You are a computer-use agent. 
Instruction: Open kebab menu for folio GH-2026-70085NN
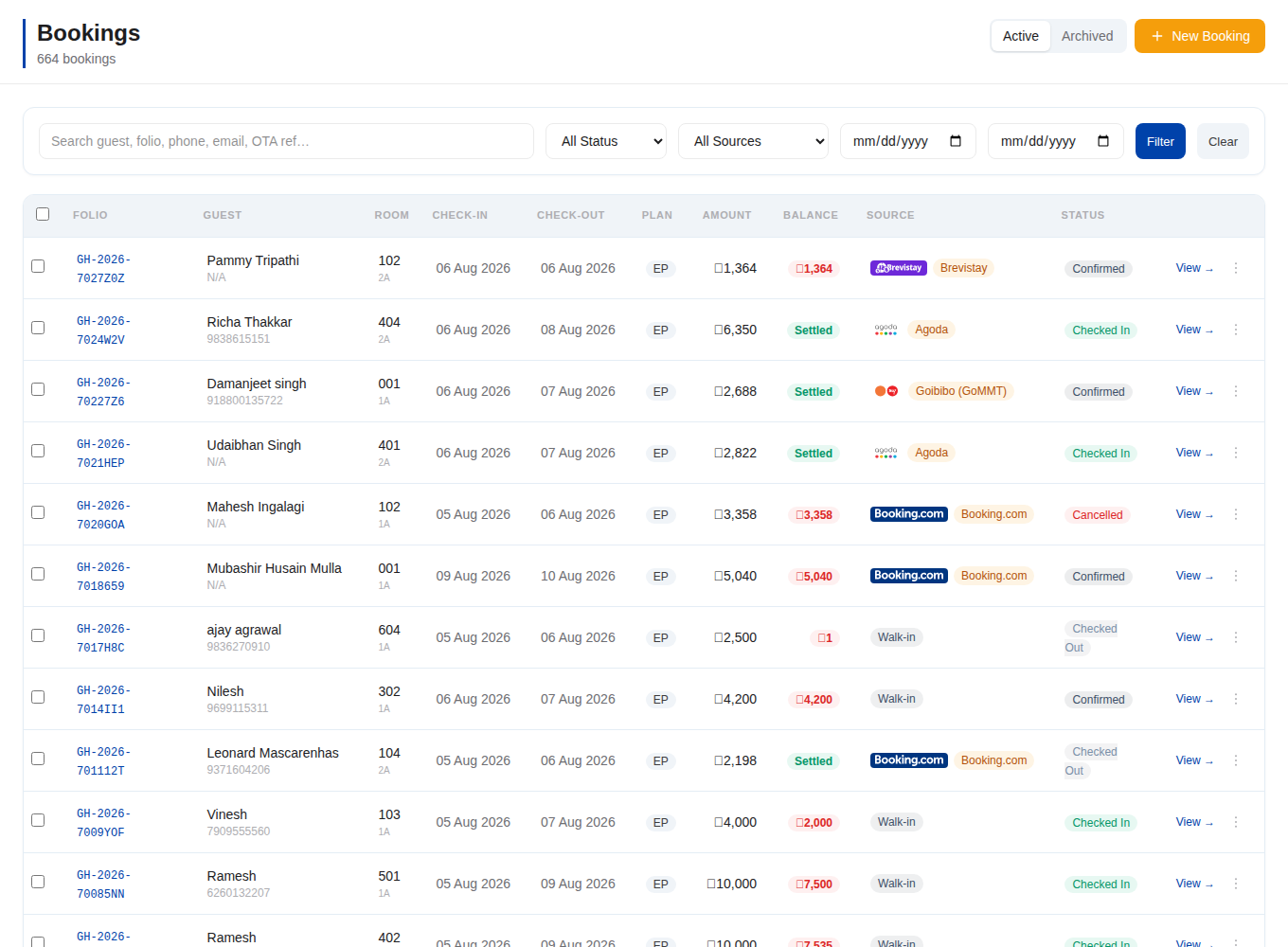click(x=1236, y=884)
